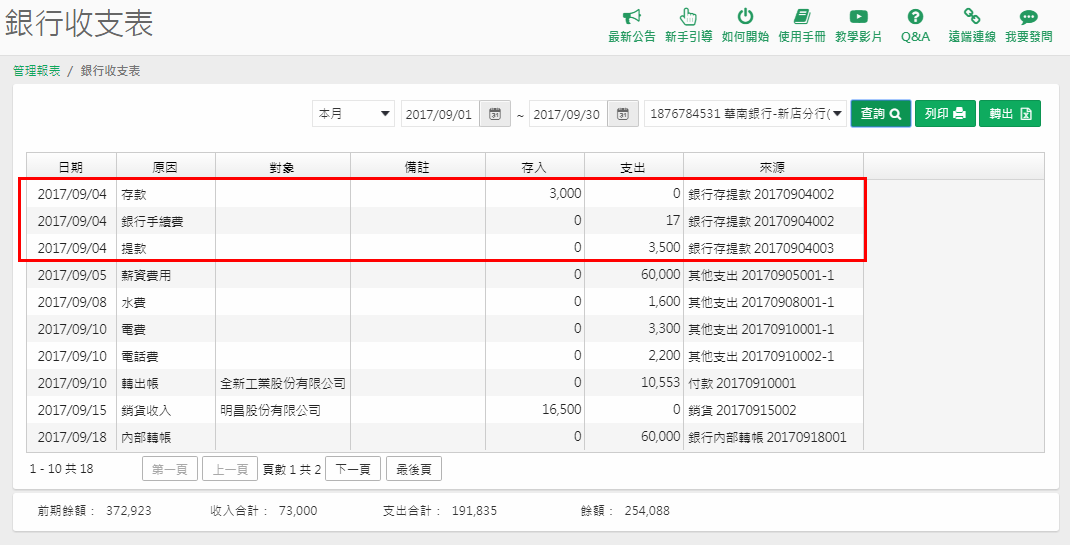Image resolution: width=1070 pixels, height=545 pixels.
Task: Open calendar picker for start date 2017/09/01
Action: (495, 114)
